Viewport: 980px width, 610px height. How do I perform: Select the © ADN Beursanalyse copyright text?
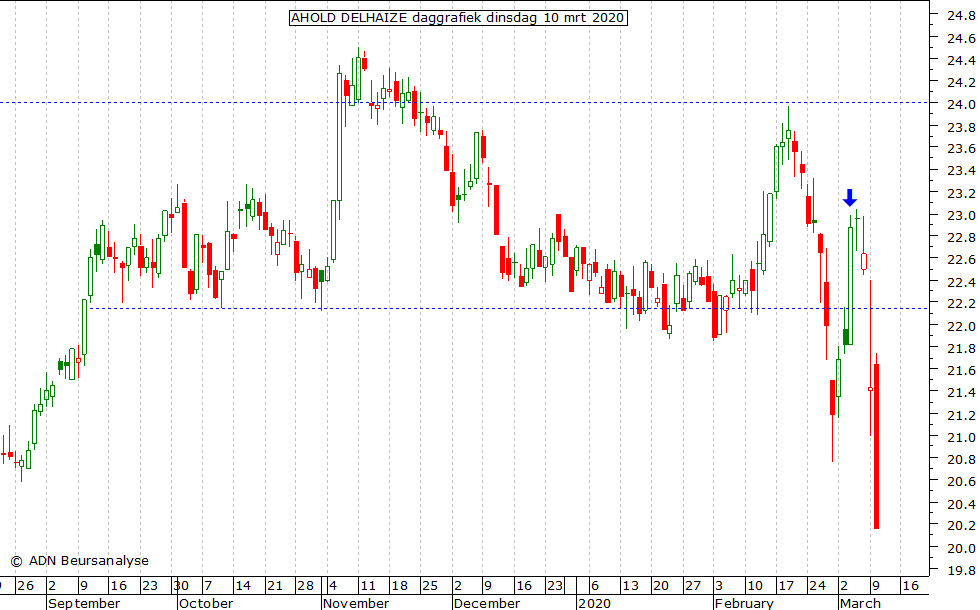point(79,561)
